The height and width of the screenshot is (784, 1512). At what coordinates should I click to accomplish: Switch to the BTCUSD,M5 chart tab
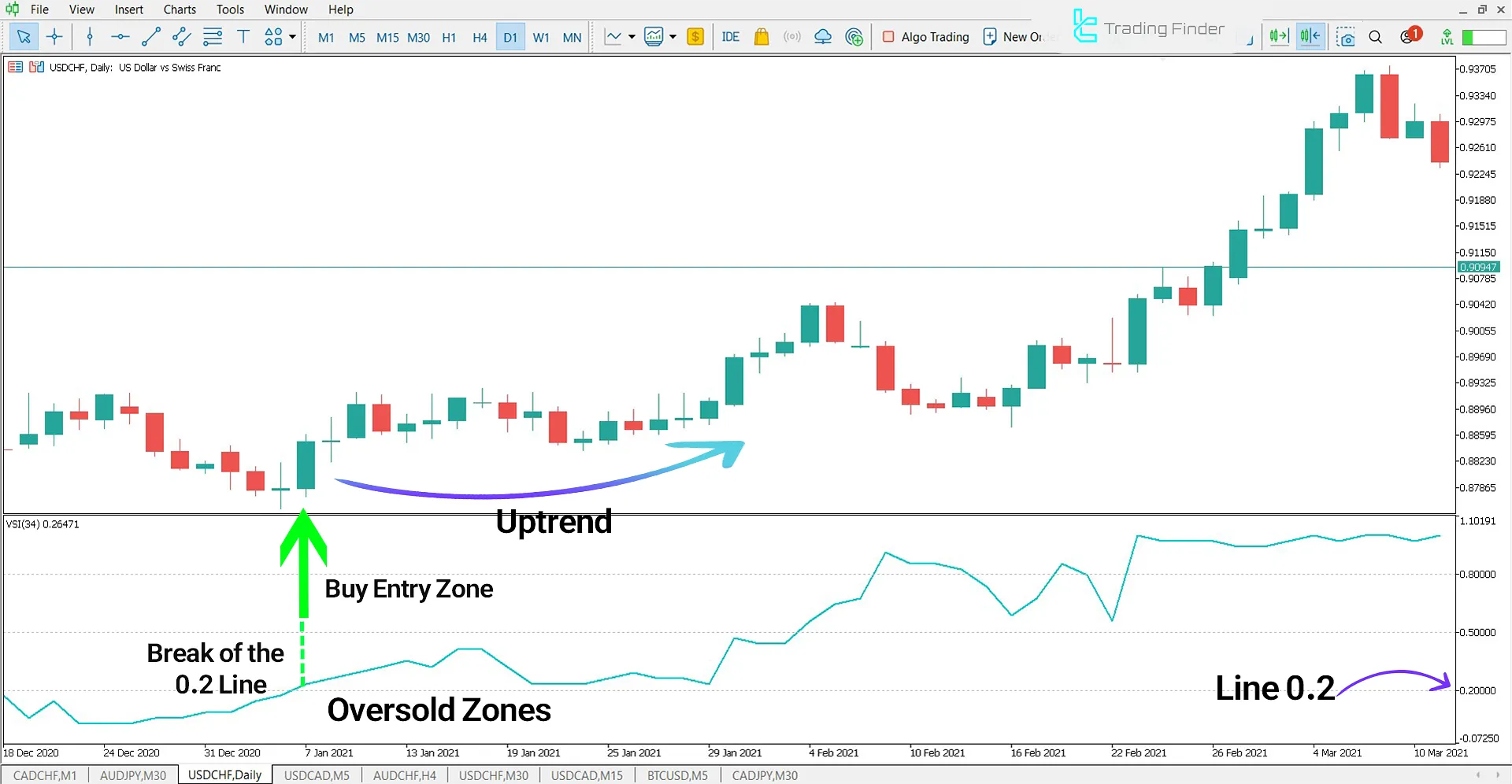tap(676, 775)
